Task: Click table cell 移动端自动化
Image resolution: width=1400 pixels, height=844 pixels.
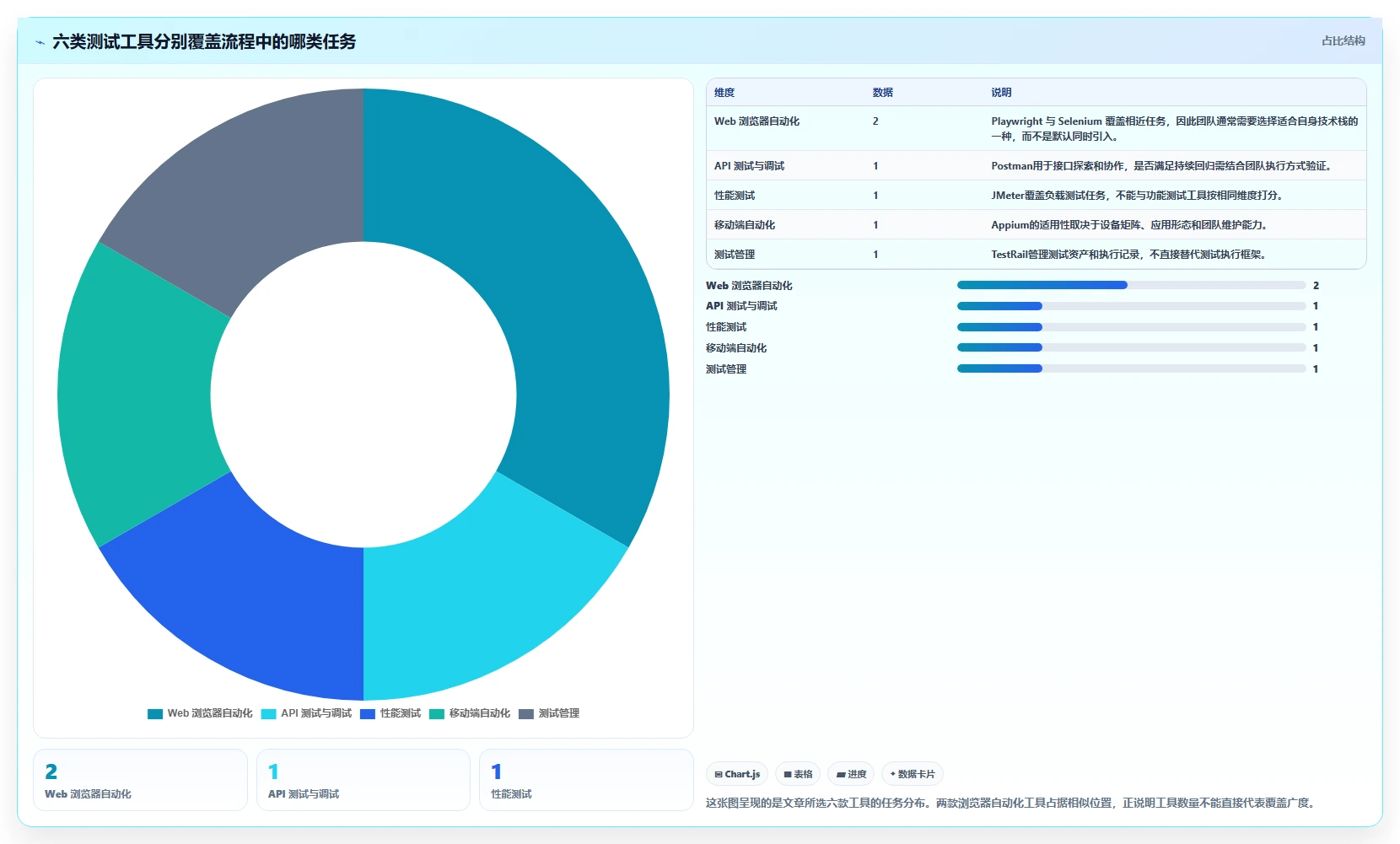Action: pos(745,225)
